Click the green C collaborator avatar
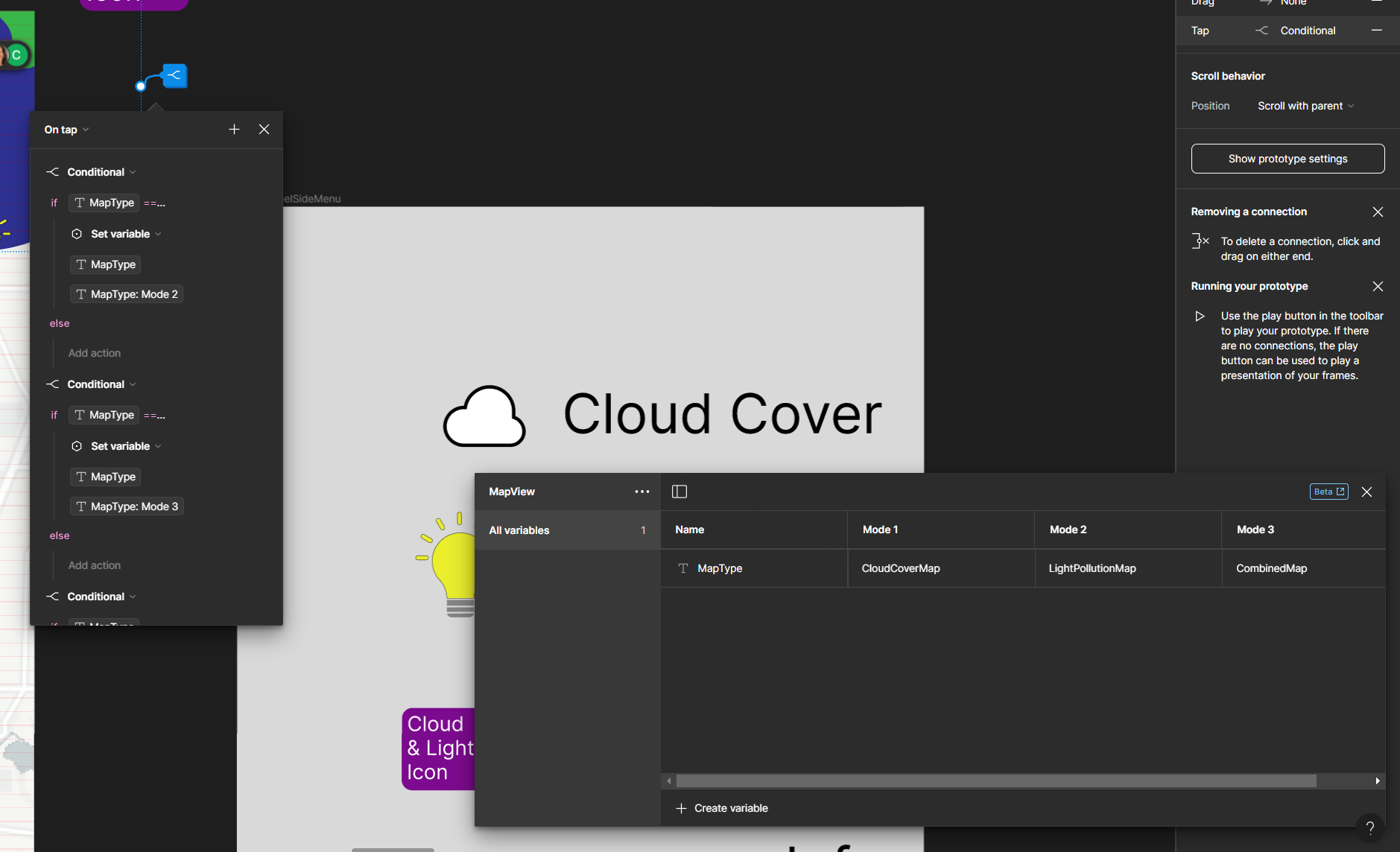This screenshot has height=852, width=1400. coord(16,54)
